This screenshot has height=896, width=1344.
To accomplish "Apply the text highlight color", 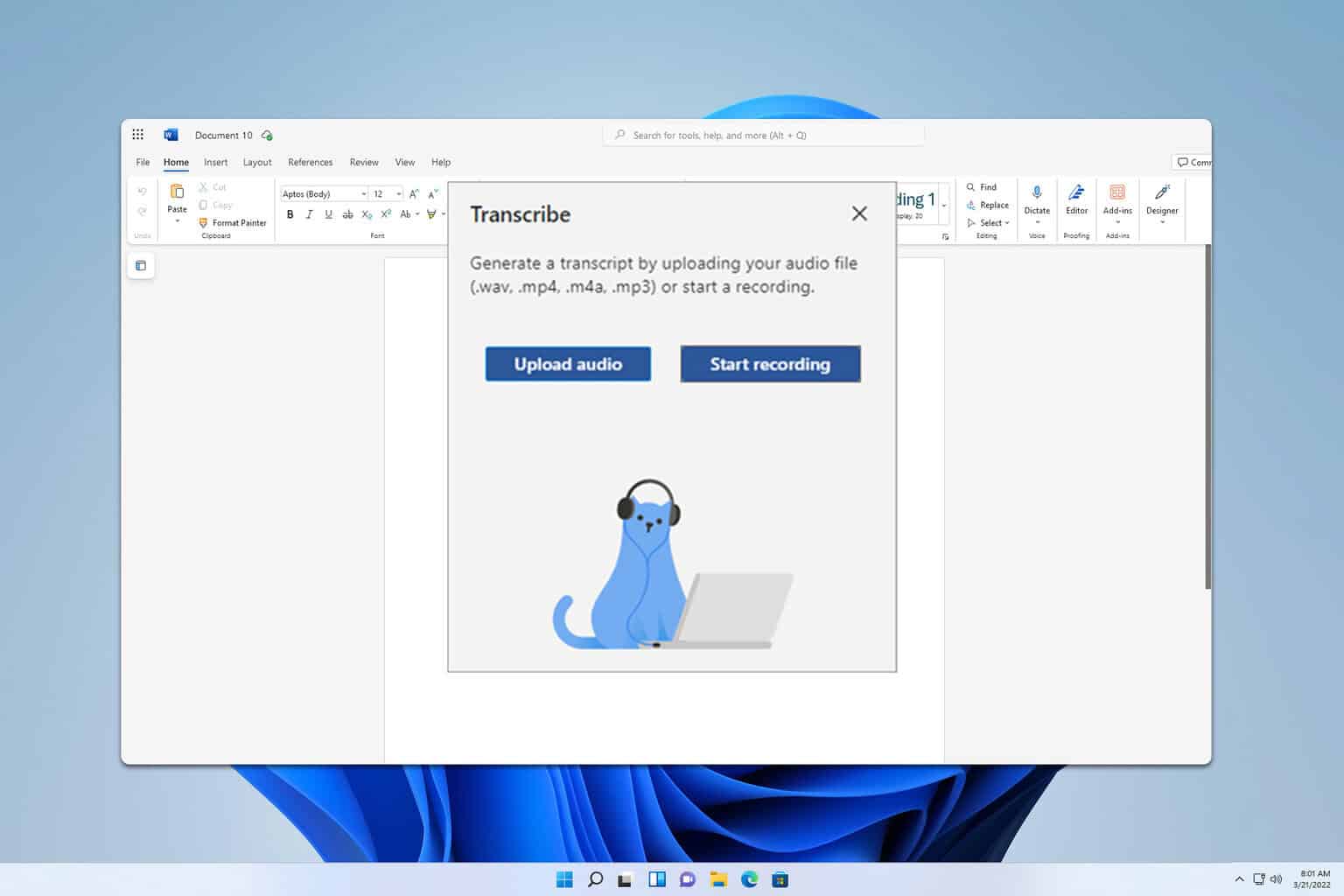I will click(x=431, y=214).
